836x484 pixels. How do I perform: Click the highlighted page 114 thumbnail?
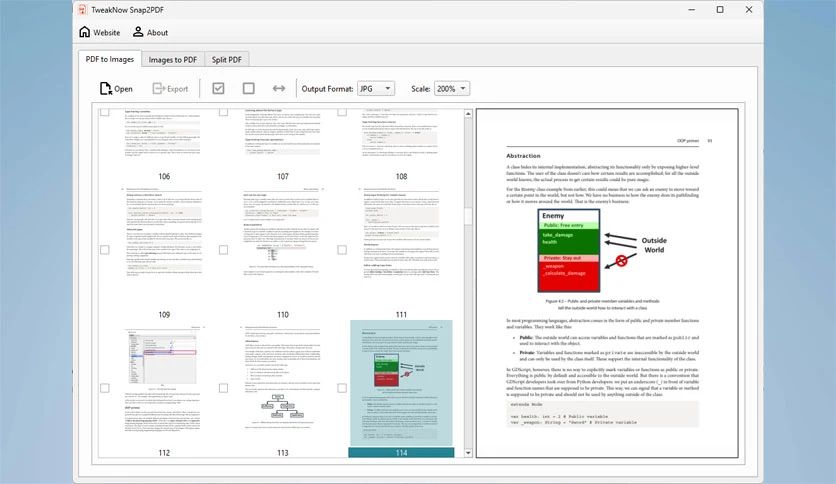pyautogui.click(x=401, y=383)
